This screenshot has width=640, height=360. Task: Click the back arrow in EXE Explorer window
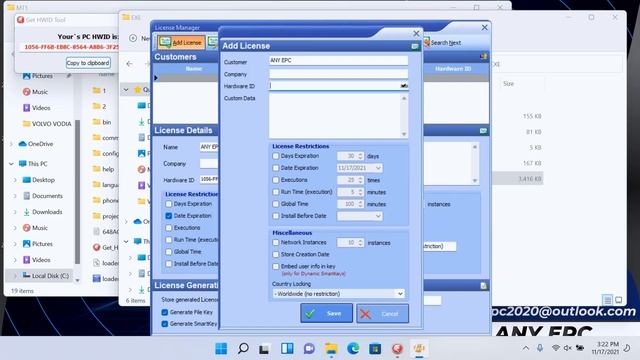point(129,64)
